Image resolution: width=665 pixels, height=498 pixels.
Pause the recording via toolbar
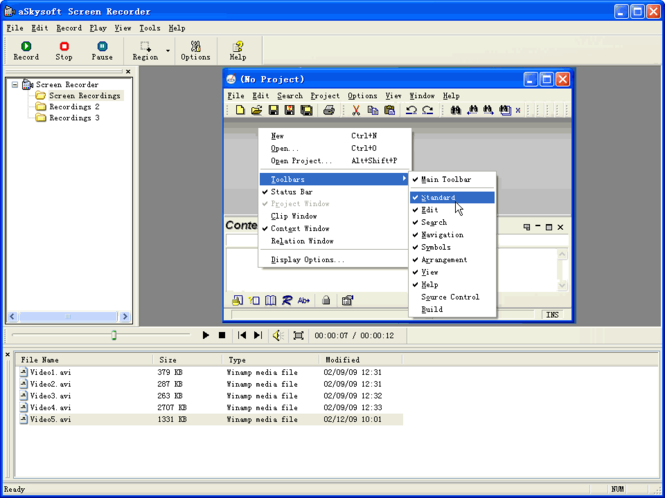102,51
